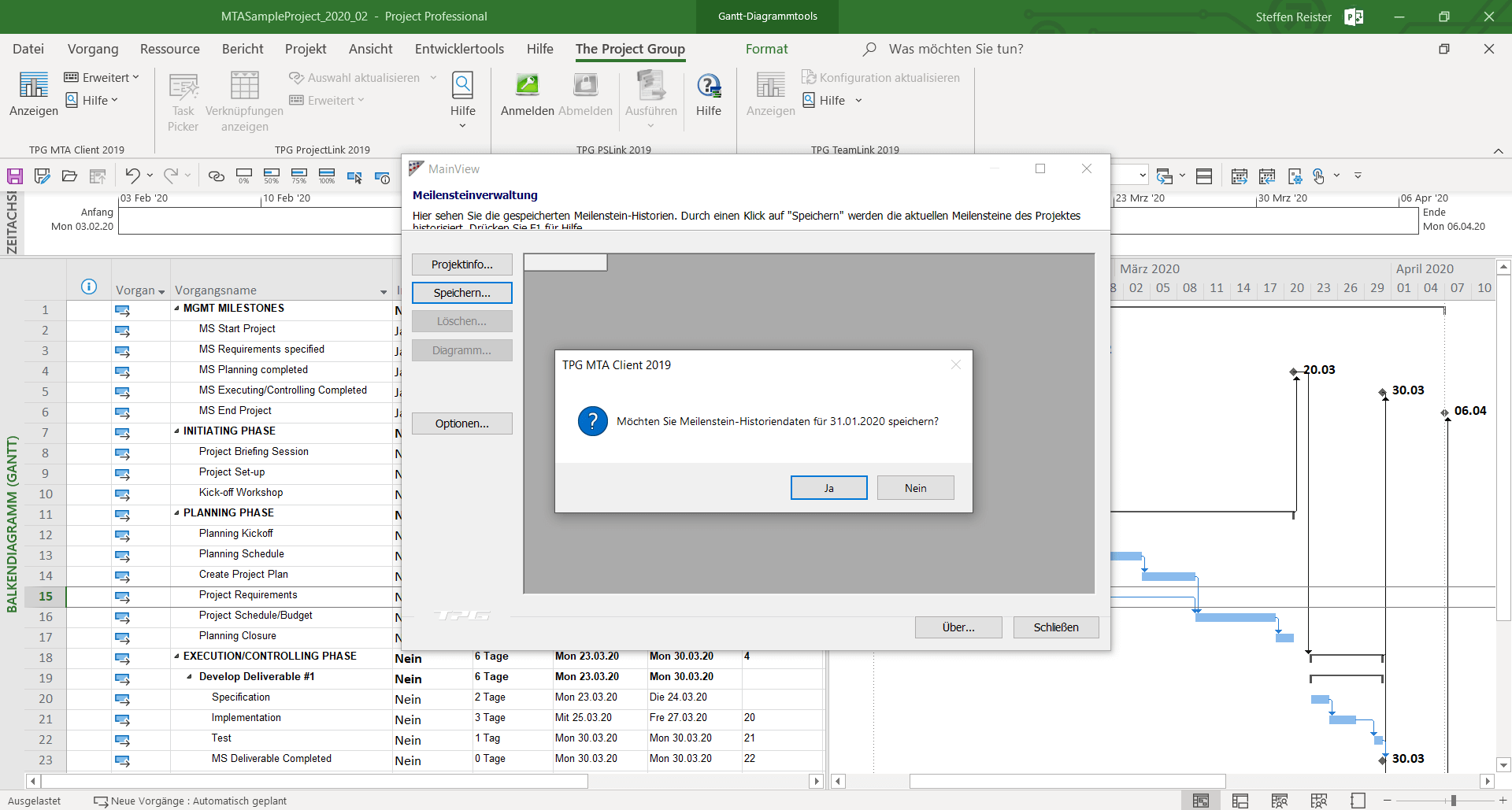Click the Open folder icon
Screen dimensions: 1512x810
(69, 176)
